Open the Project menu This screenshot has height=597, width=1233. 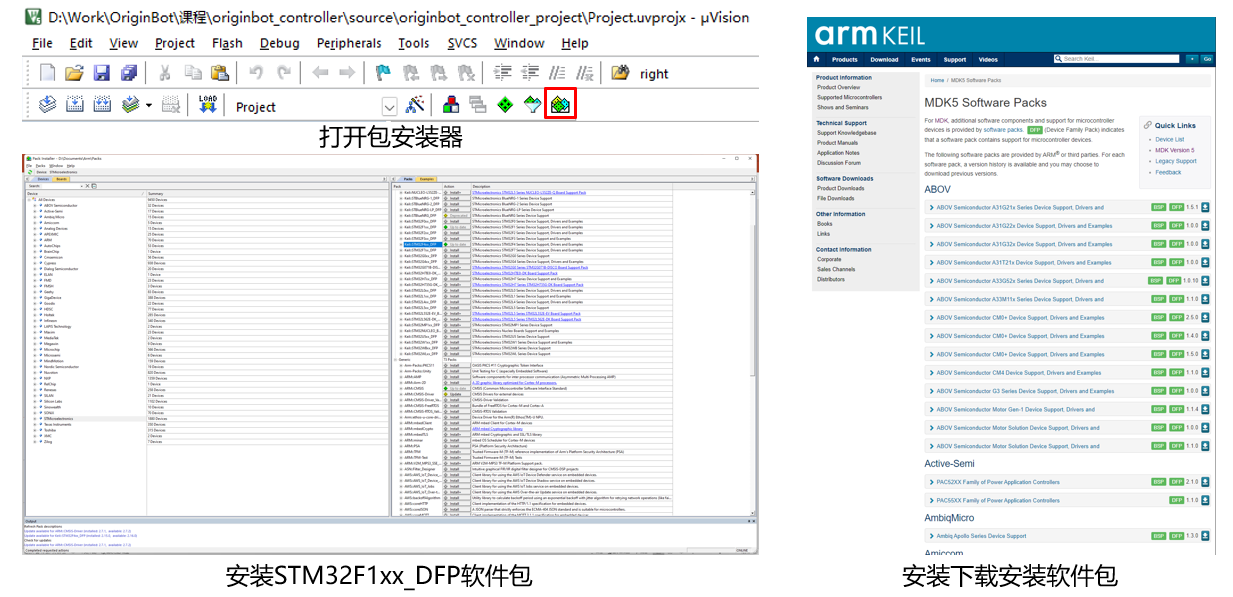175,43
